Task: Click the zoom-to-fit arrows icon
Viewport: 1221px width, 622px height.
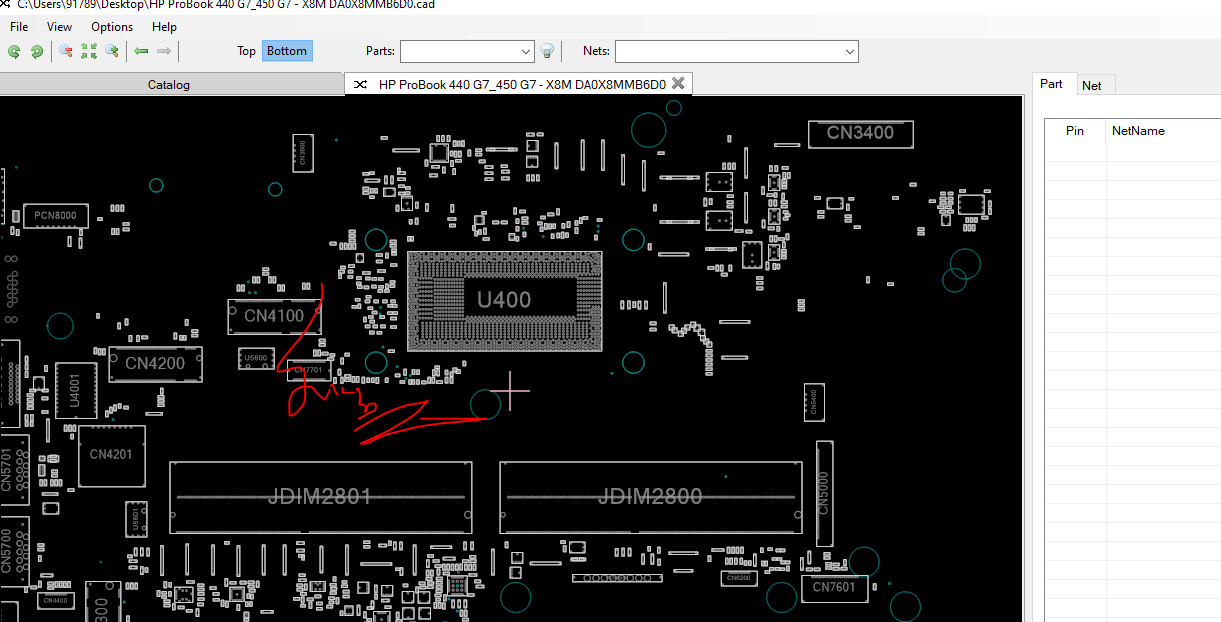Action: [x=89, y=51]
